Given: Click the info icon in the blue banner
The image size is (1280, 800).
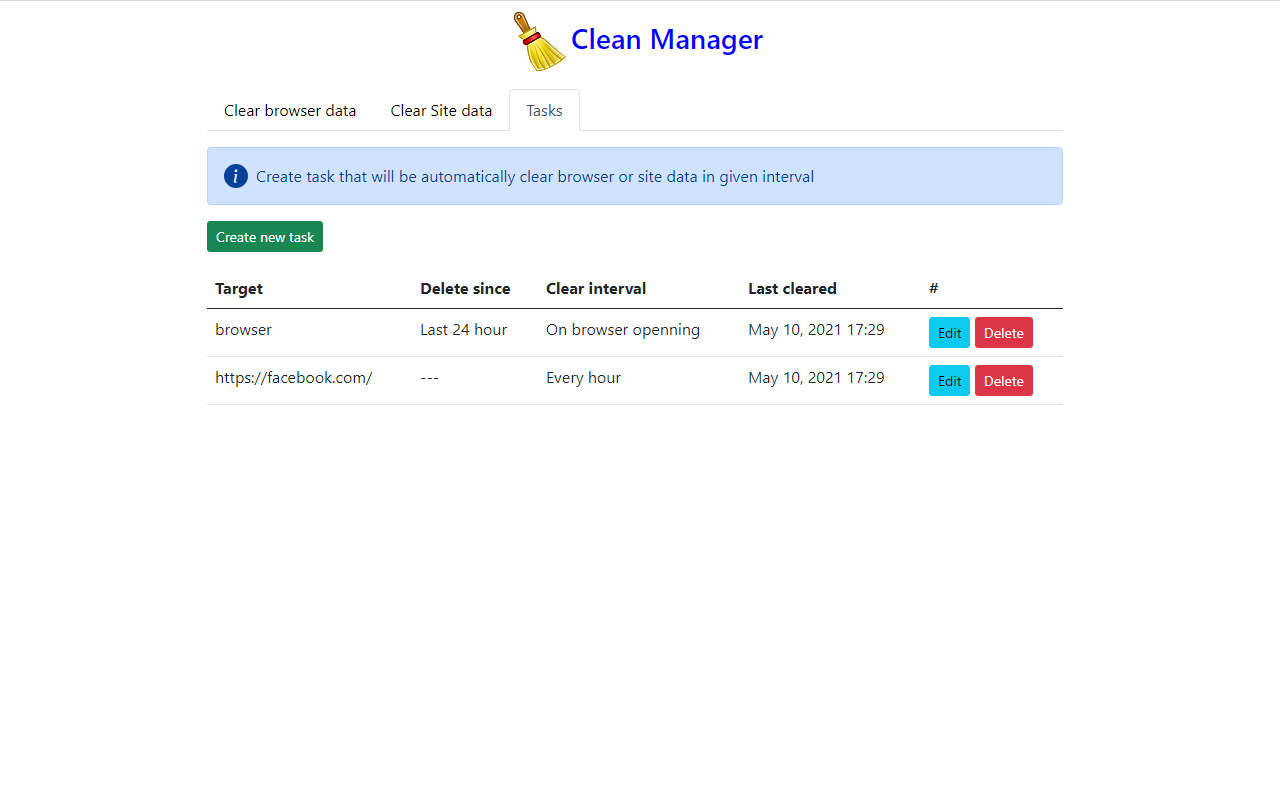Looking at the screenshot, I should (235, 175).
